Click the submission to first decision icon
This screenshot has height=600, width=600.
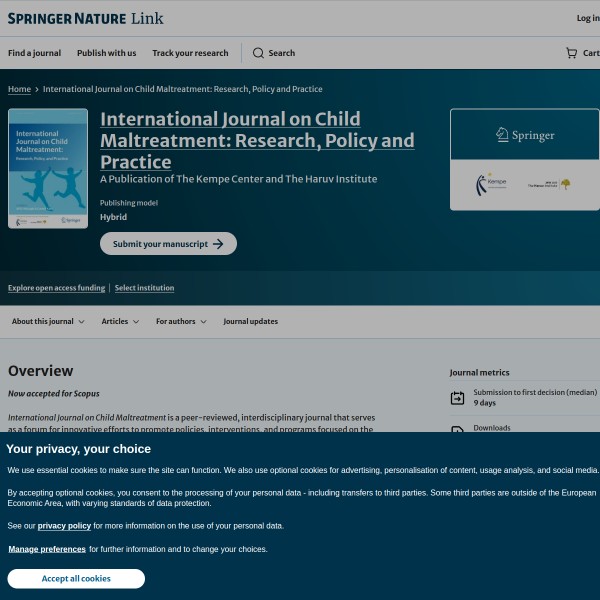tap(457, 398)
